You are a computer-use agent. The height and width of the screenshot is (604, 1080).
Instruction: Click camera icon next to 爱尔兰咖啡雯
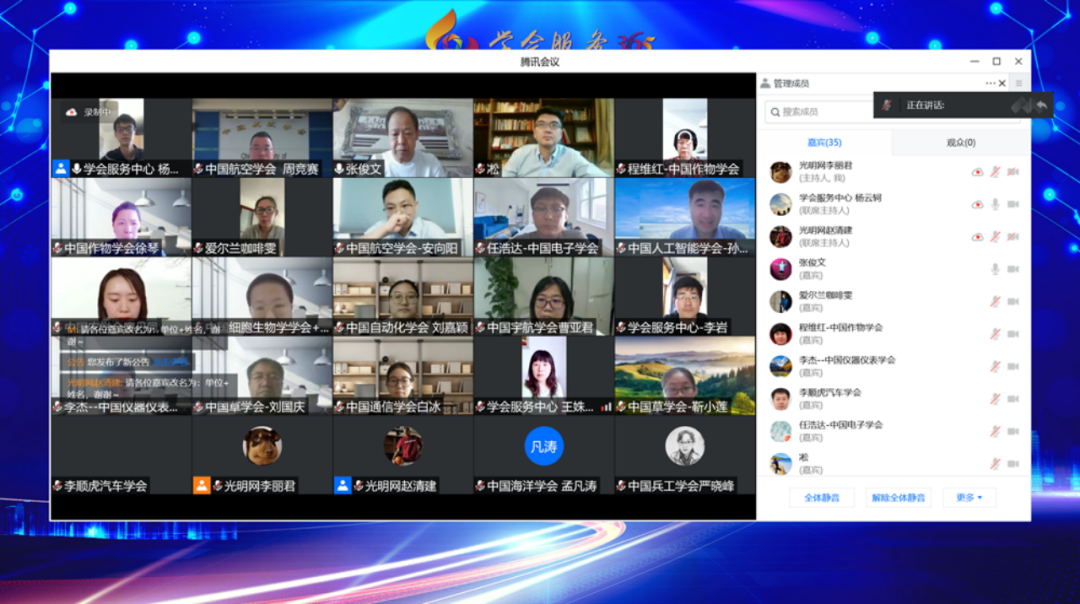(x=1013, y=301)
